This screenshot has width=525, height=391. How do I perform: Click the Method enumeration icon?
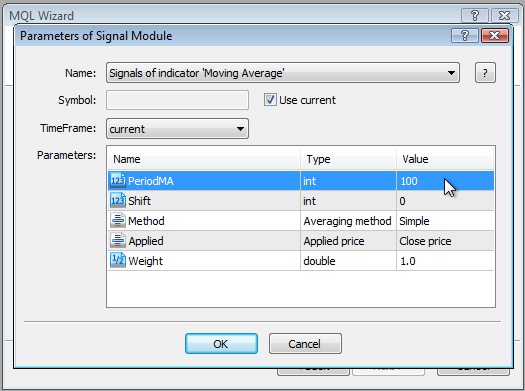[x=118, y=221]
